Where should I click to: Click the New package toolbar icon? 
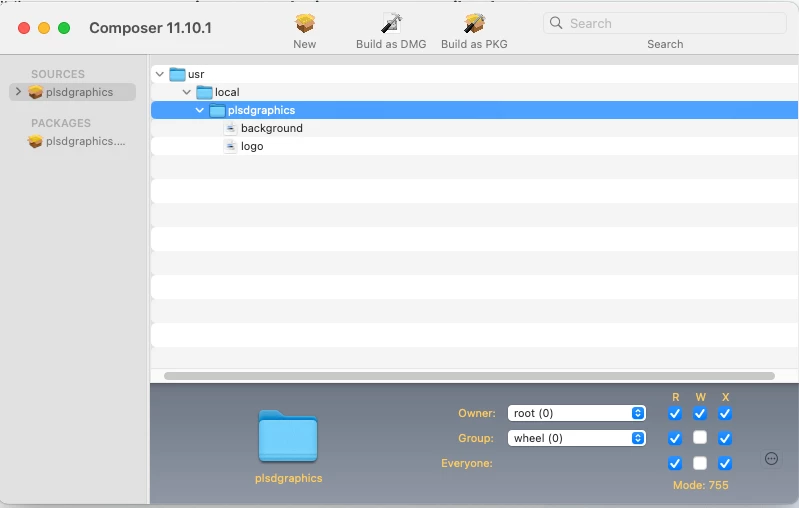coord(305,23)
